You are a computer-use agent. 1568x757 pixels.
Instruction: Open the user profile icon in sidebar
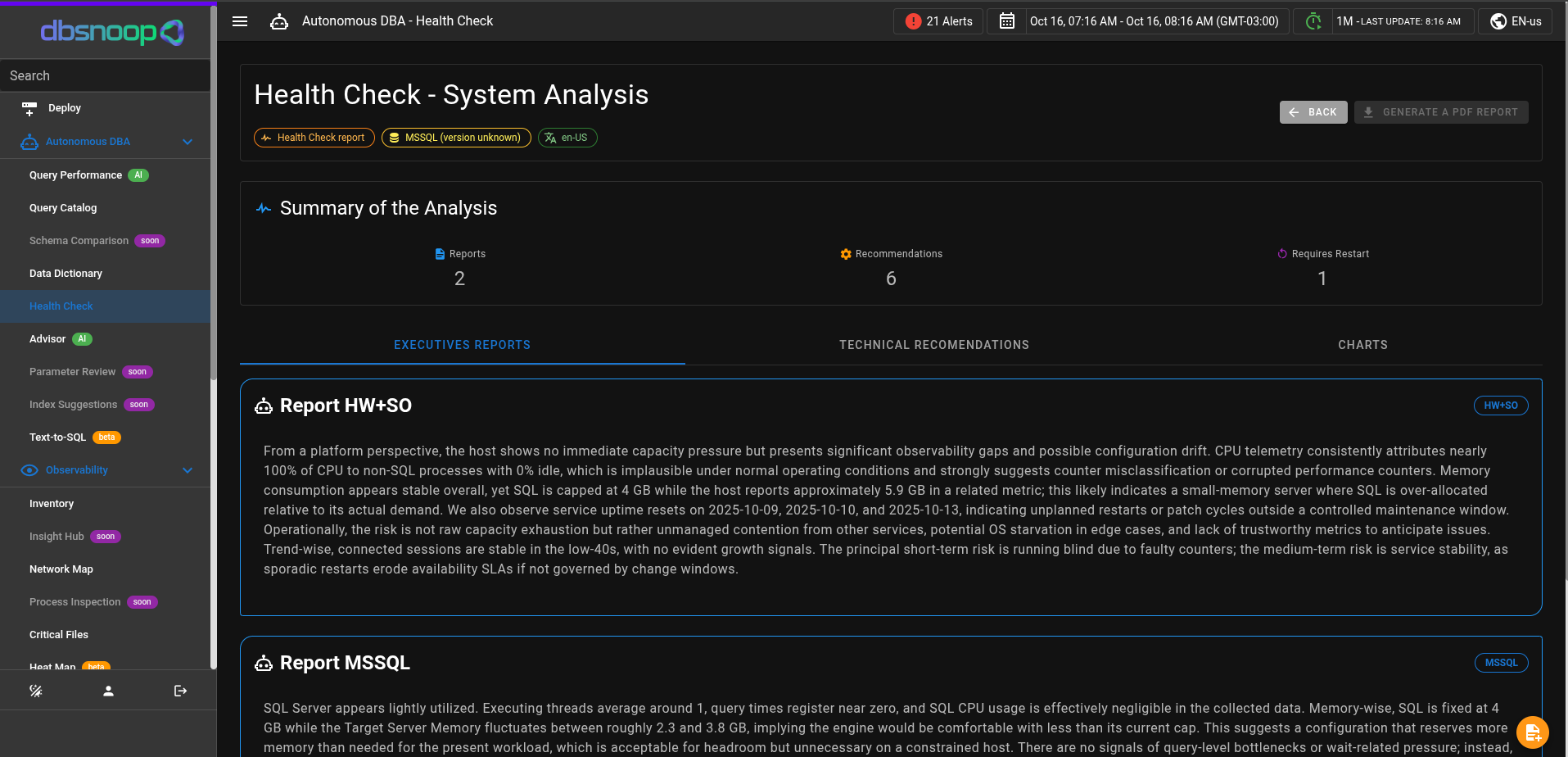108,691
